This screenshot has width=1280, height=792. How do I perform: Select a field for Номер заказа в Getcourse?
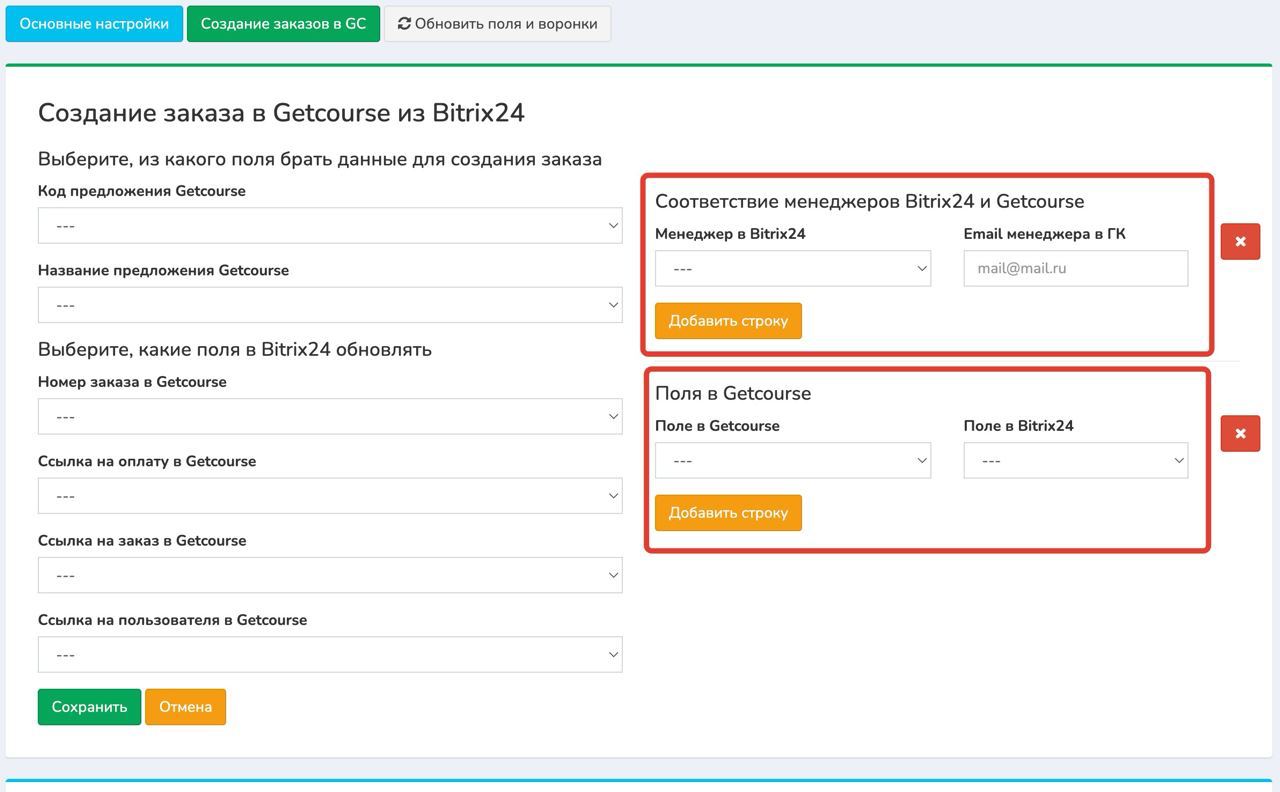[330, 417]
